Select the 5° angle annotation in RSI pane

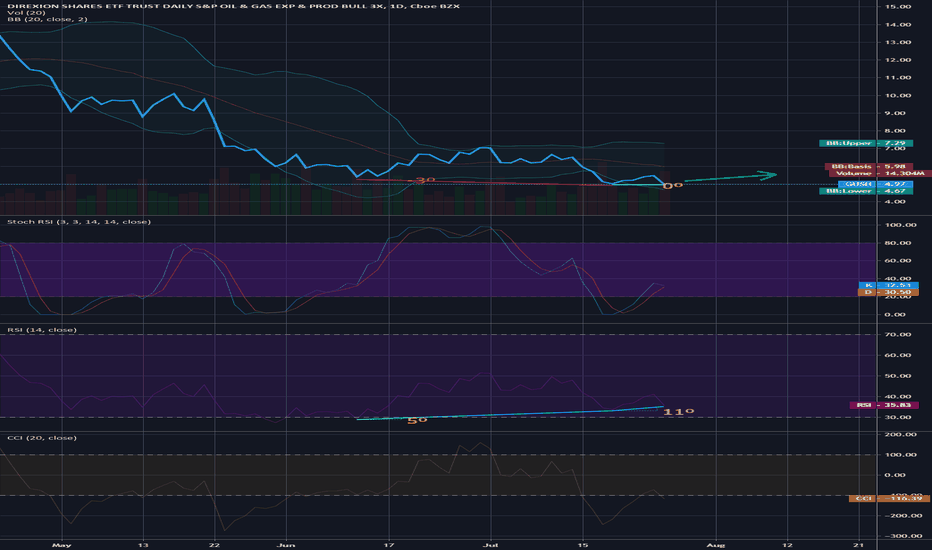417,420
